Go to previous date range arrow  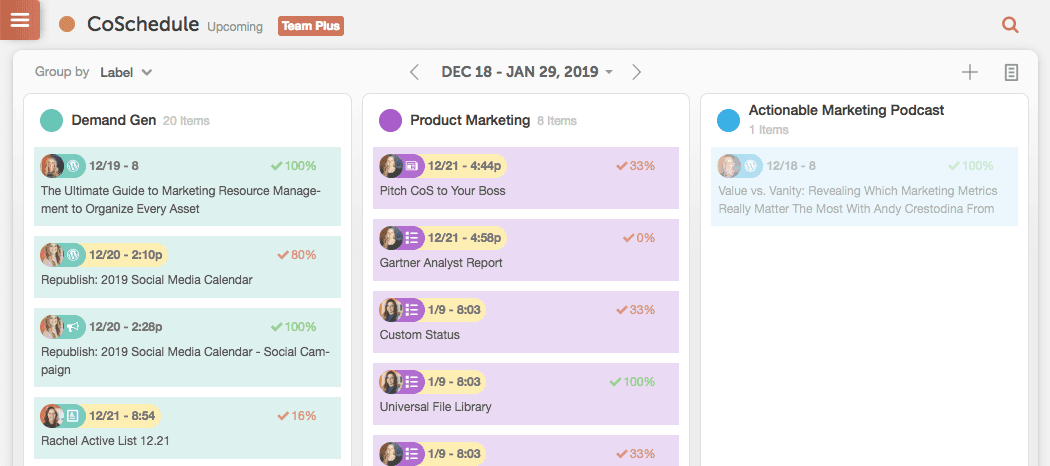coord(415,72)
